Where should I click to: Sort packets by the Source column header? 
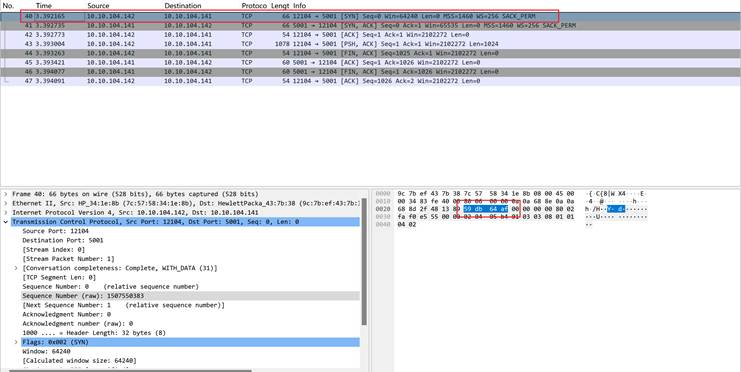(x=98, y=6)
